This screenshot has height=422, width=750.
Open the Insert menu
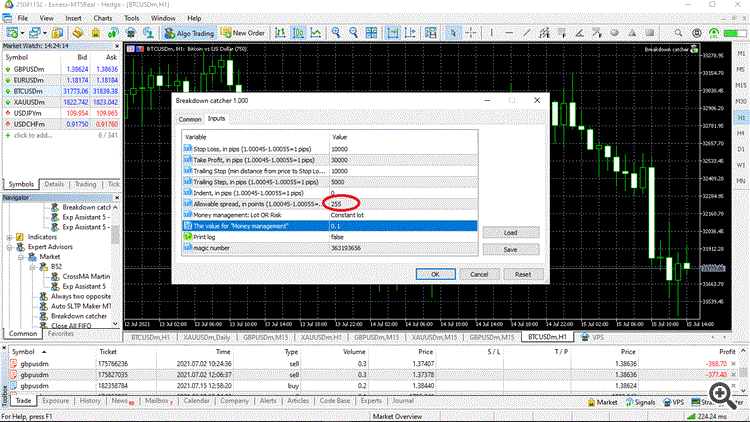[x=73, y=18]
